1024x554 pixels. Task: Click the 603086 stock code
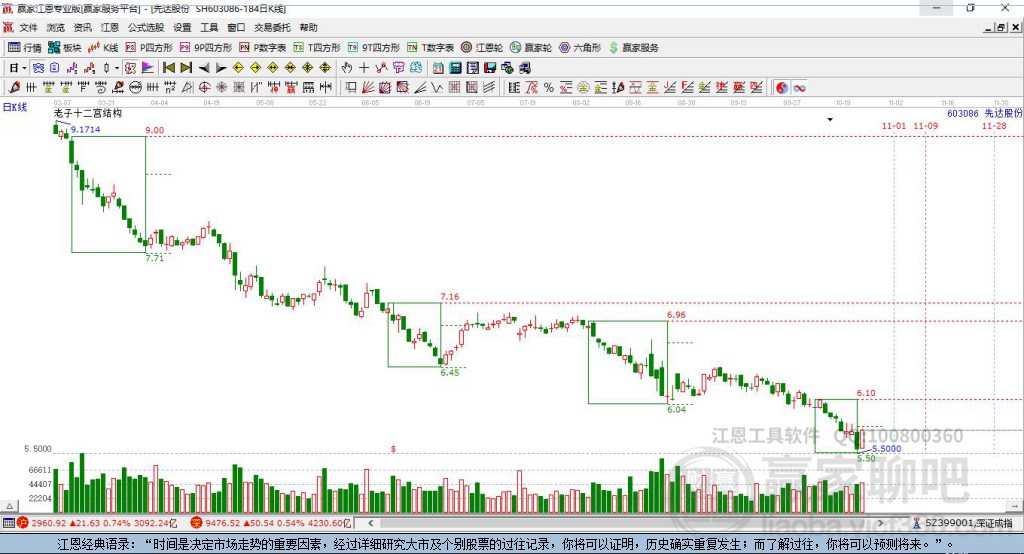(x=963, y=113)
